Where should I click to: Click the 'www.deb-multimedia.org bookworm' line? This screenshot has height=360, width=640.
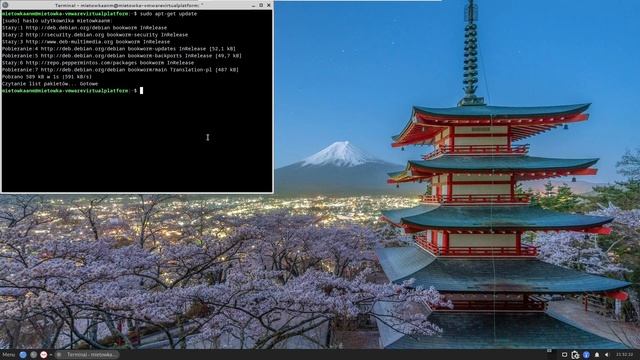[86, 42]
